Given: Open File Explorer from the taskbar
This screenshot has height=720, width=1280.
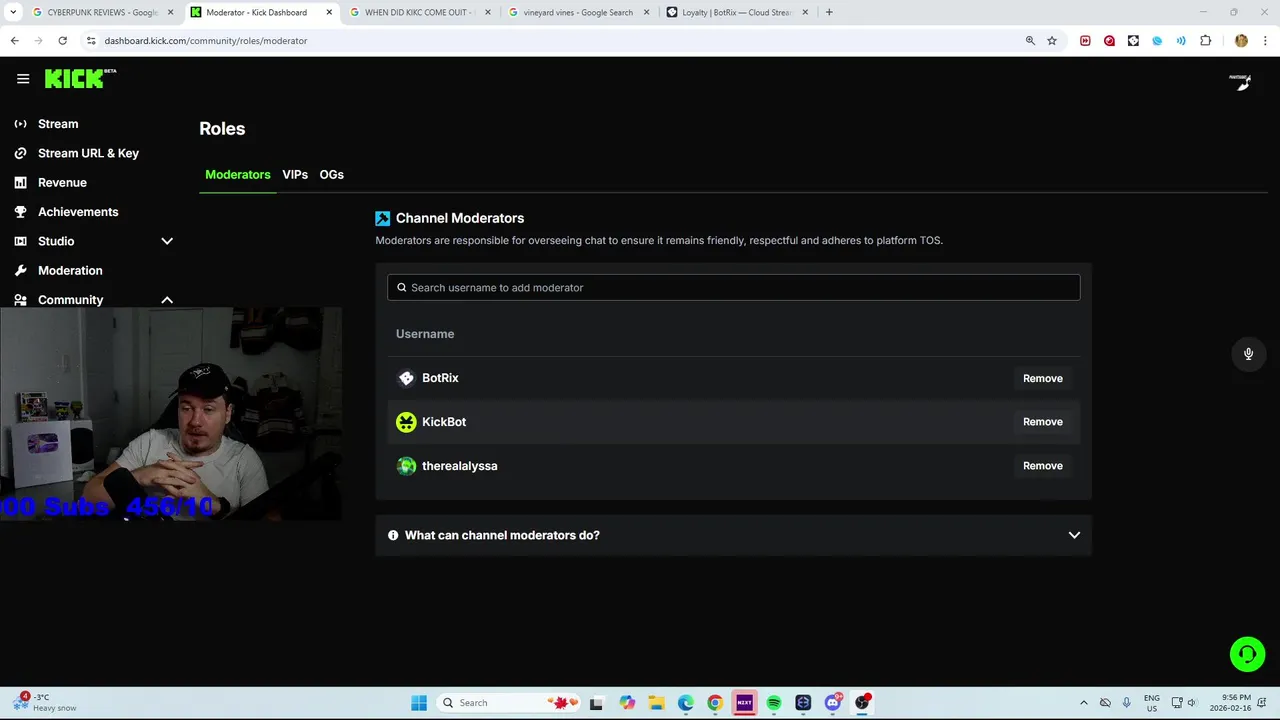Looking at the screenshot, I should coord(656,703).
